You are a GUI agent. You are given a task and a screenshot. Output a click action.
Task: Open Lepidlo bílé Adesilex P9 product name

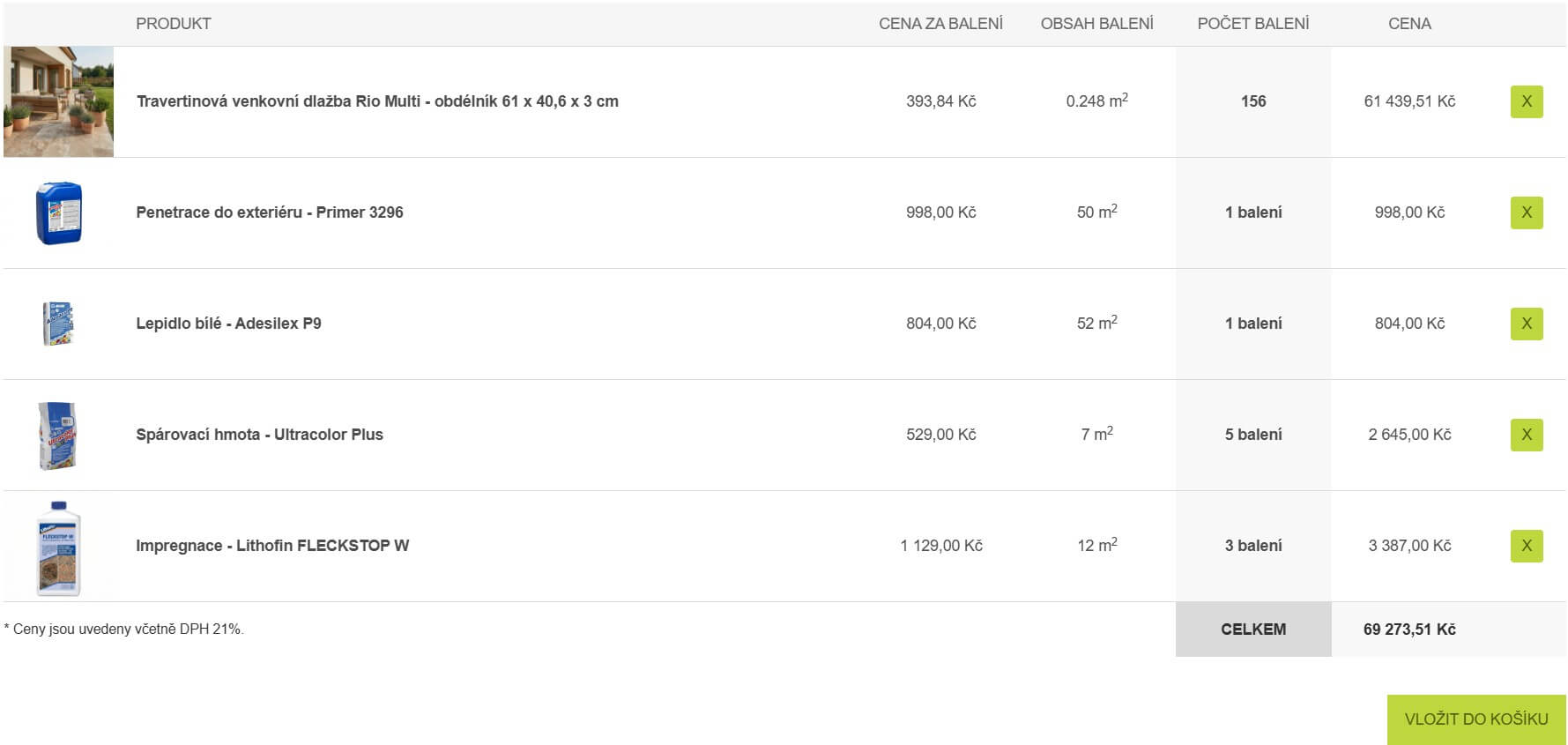tap(228, 324)
